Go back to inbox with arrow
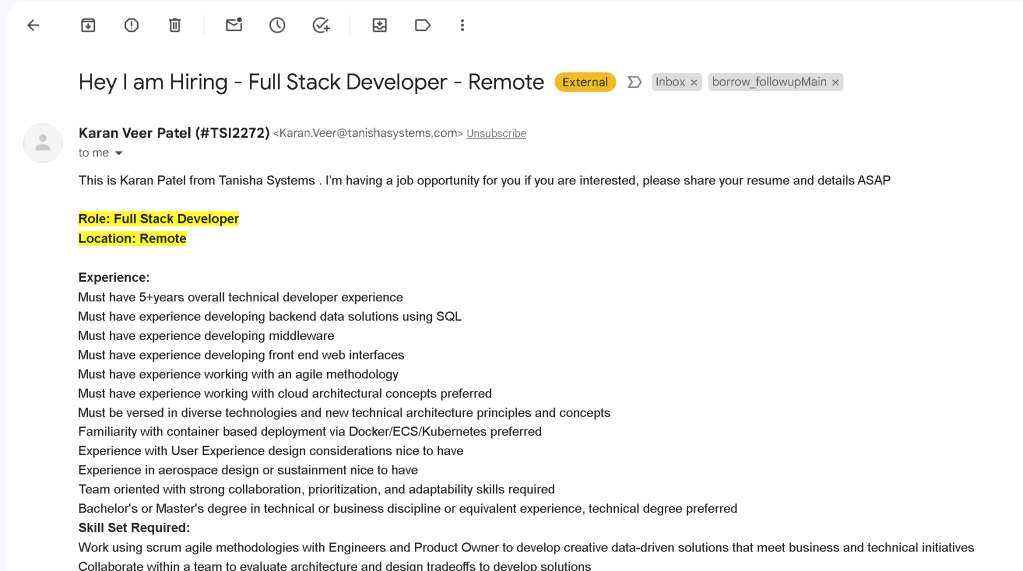The image size is (1023, 571). pyautogui.click(x=33, y=25)
